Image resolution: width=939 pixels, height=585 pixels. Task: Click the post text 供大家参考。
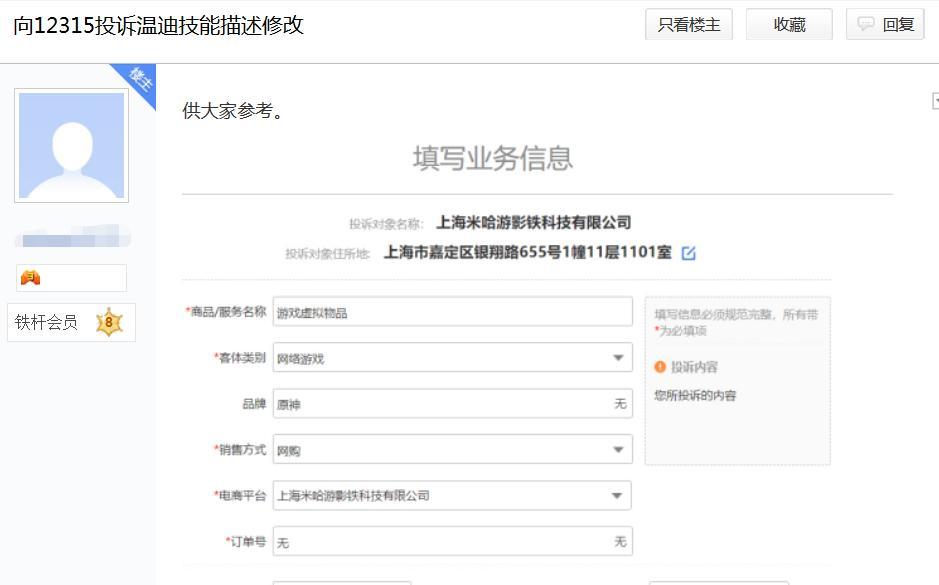click(x=232, y=110)
